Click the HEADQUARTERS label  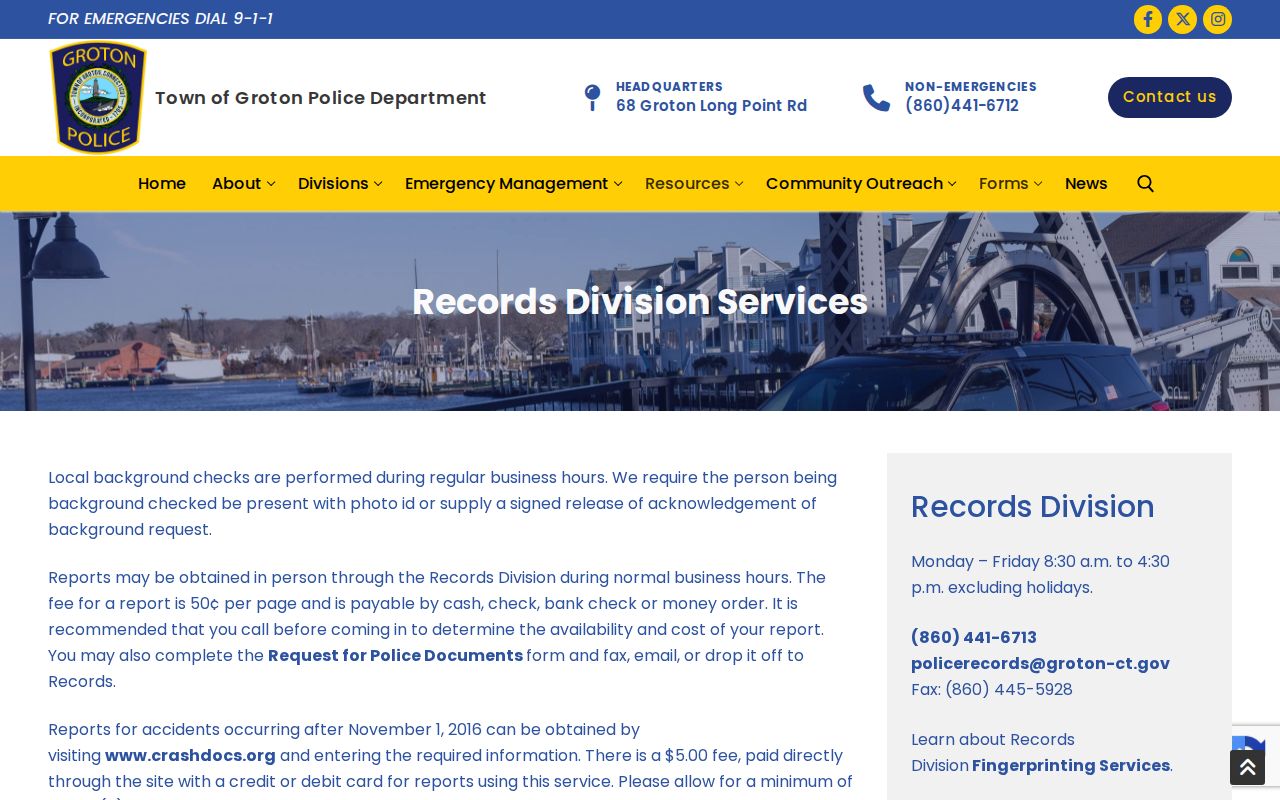pos(669,87)
